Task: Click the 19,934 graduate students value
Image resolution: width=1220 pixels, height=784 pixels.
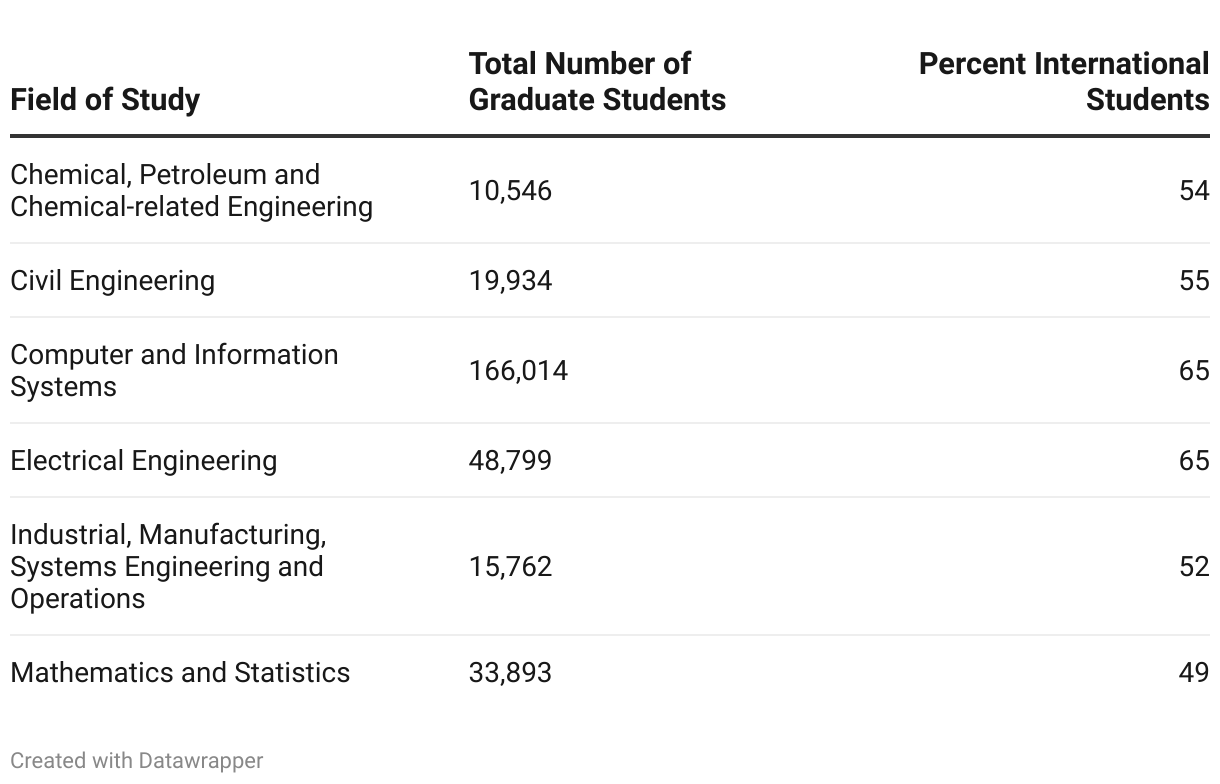Action: click(x=510, y=281)
